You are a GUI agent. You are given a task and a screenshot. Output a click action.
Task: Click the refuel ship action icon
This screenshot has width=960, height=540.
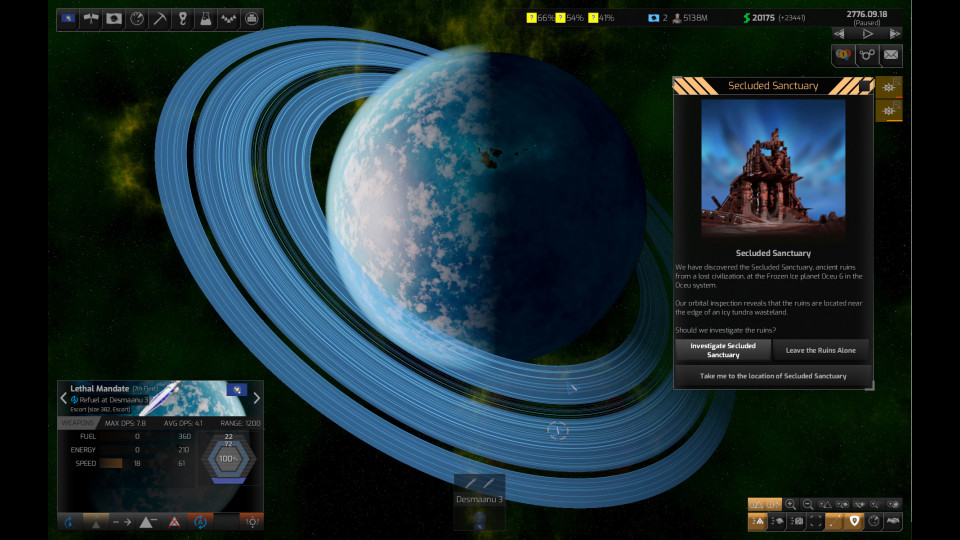[x=68, y=521]
